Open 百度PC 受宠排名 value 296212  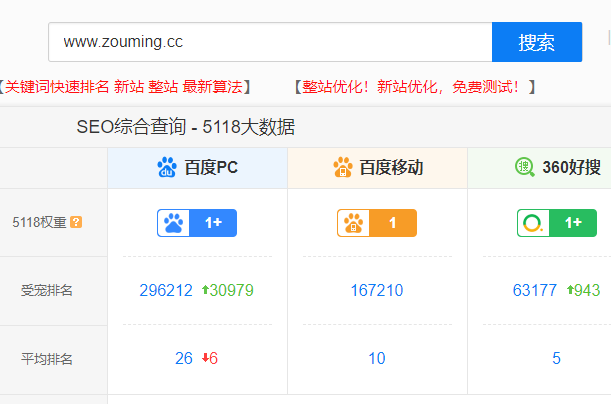coord(166,291)
